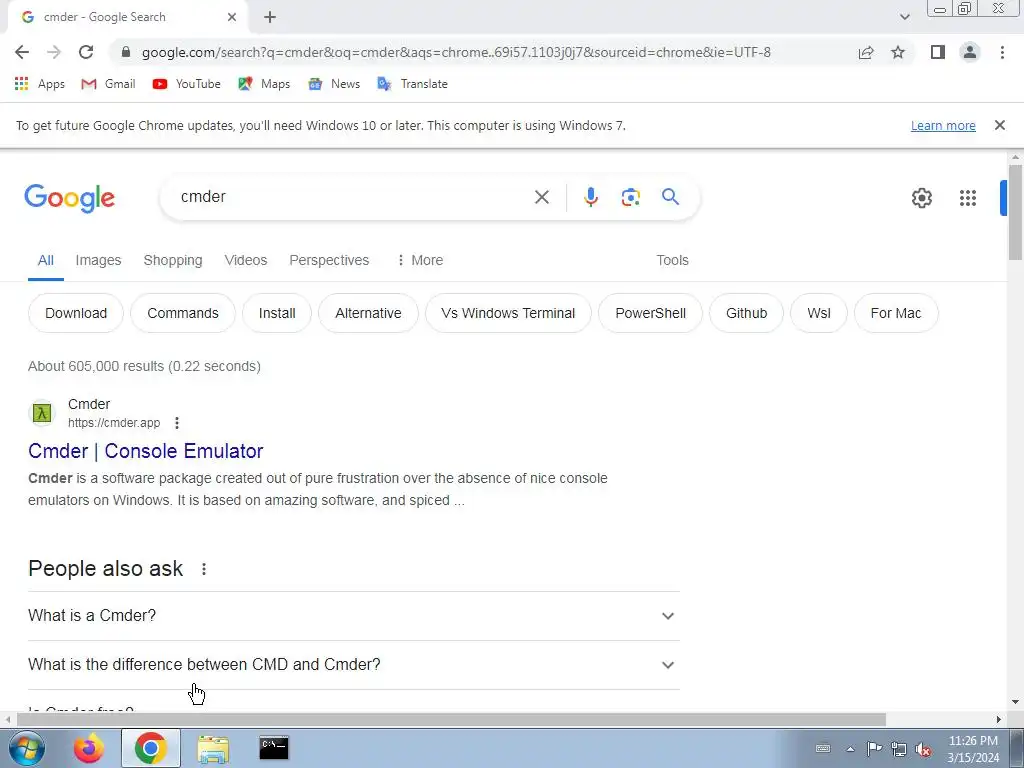The width and height of the screenshot is (1024, 768).
Task: Filter results with Alternative chip
Action: pyautogui.click(x=368, y=313)
